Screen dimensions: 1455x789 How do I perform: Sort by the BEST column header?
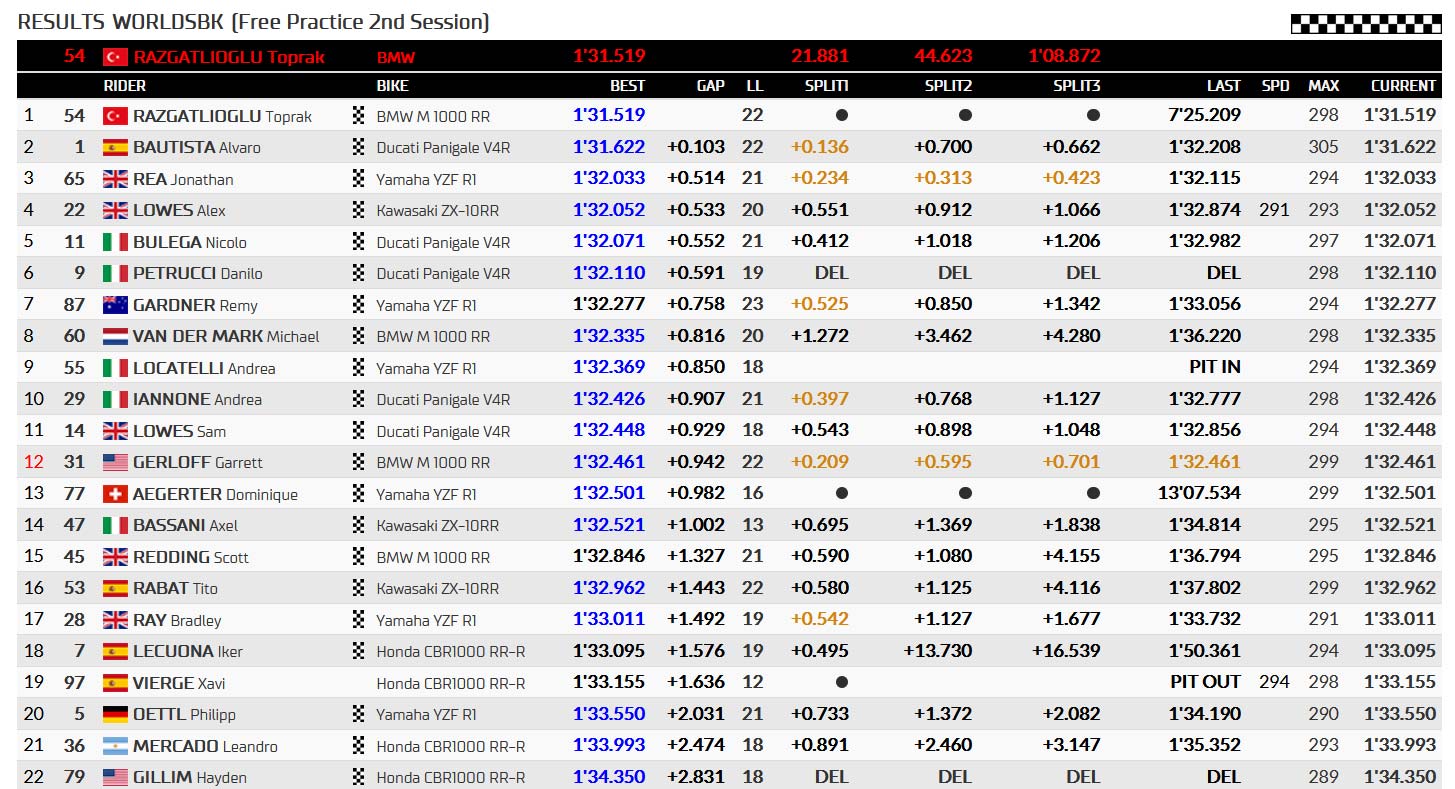pos(627,86)
